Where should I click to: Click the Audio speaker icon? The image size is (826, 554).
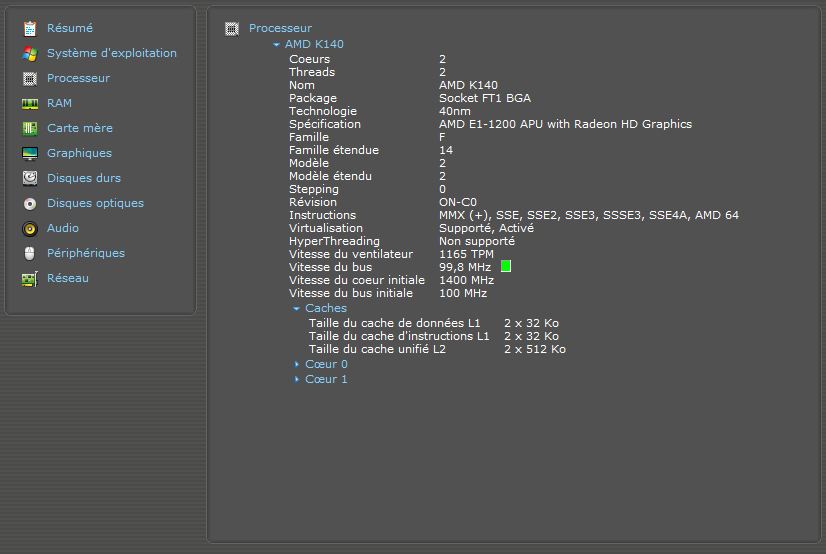[x=30, y=229]
